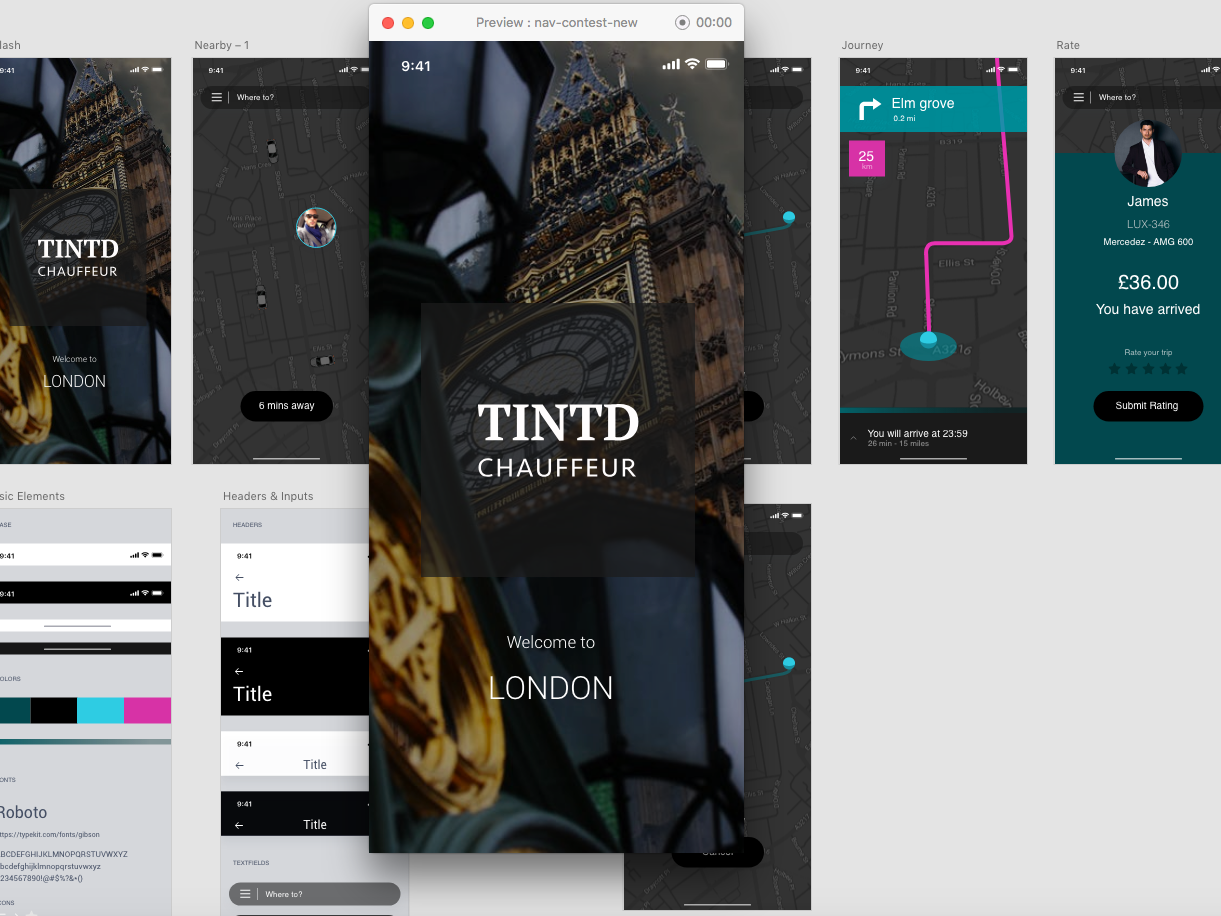1221x916 pixels.
Task: Click battery icon in Preview status bar
Action: tap(717, 64)
